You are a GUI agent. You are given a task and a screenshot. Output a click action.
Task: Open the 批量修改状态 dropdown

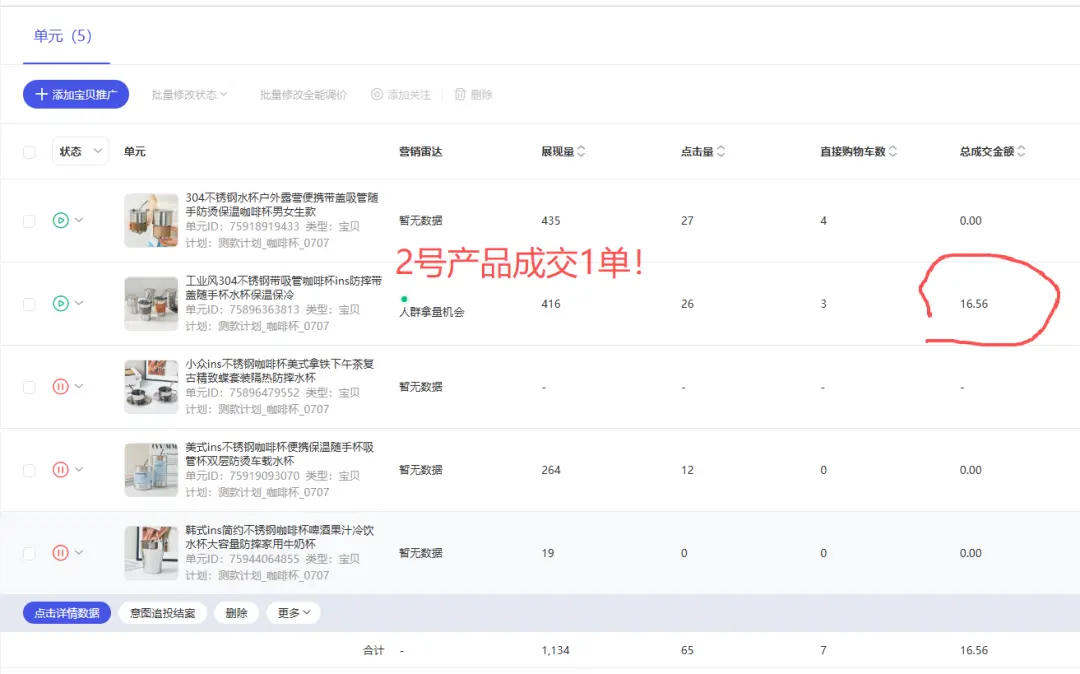[x=189, y=95]
